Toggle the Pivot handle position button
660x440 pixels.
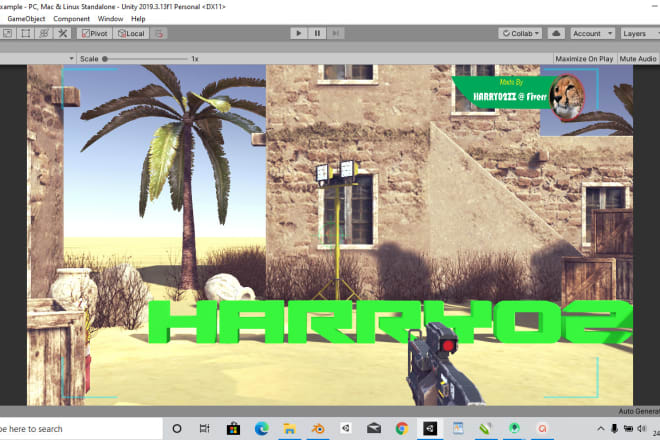click(95, 33)
